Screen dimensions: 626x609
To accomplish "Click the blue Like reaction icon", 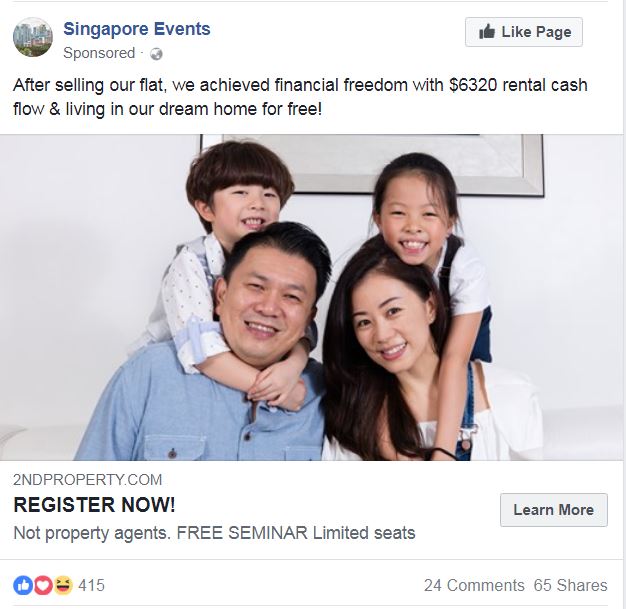I will 23,585.
